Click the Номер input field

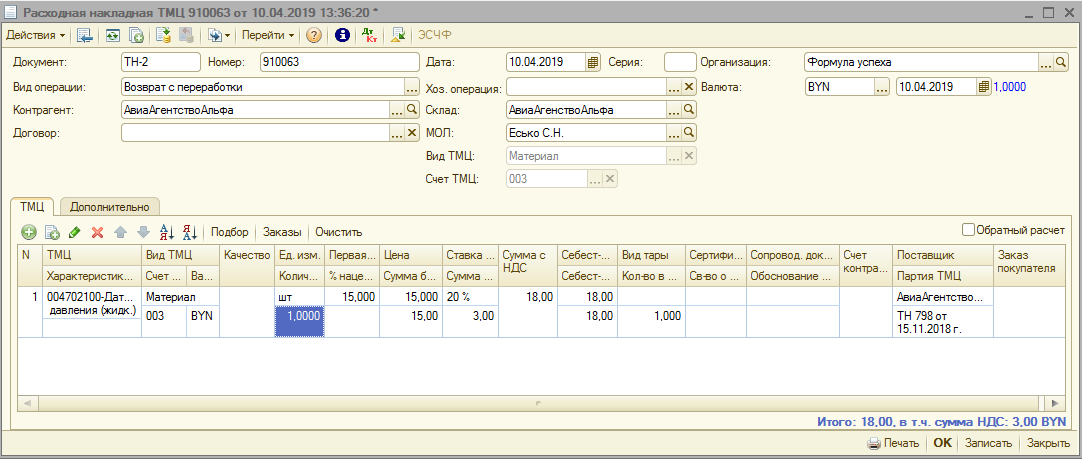(338, 62)
